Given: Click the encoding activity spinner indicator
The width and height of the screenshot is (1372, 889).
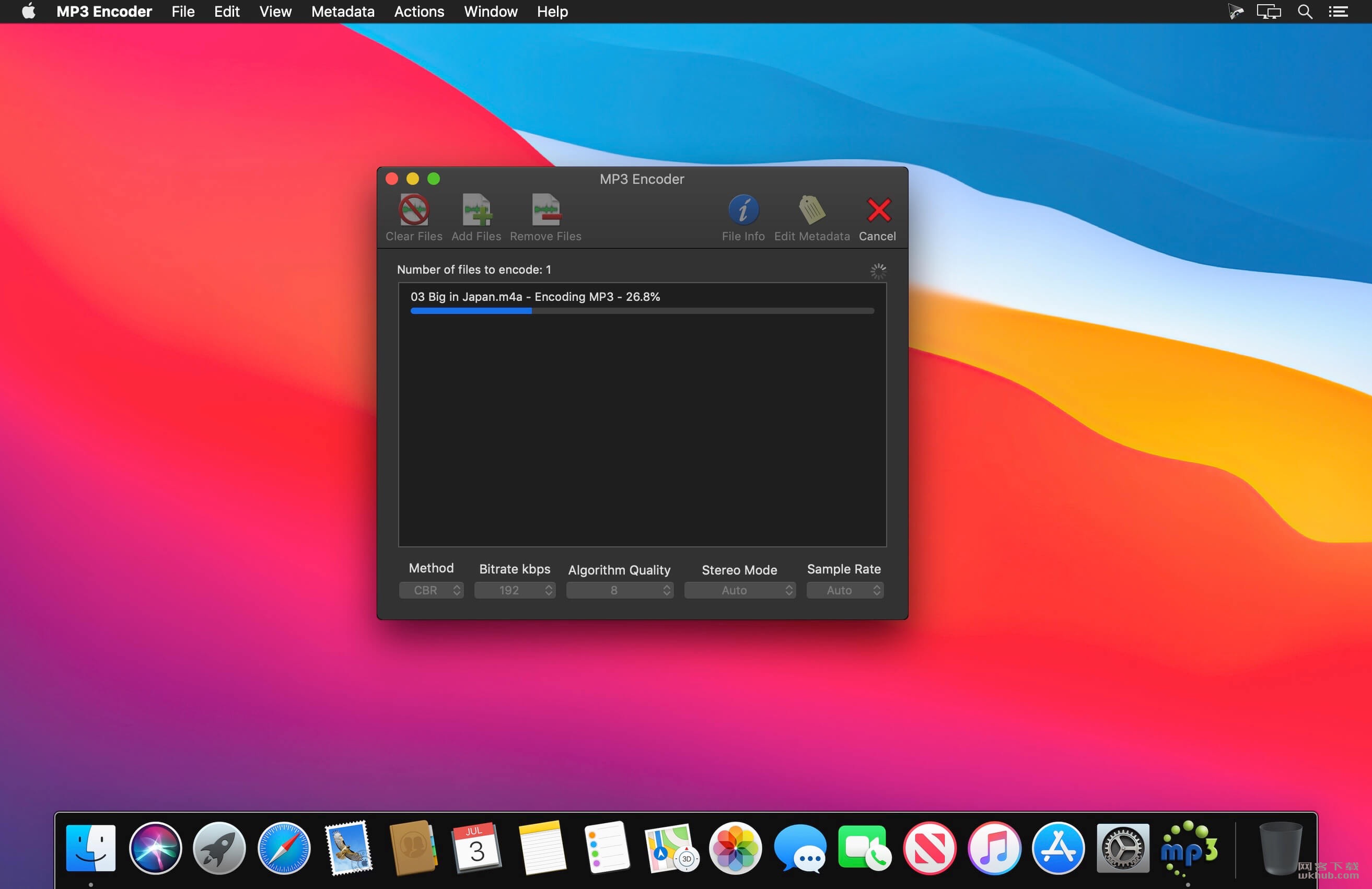Looking at the screenshot, I should point(878,272).
